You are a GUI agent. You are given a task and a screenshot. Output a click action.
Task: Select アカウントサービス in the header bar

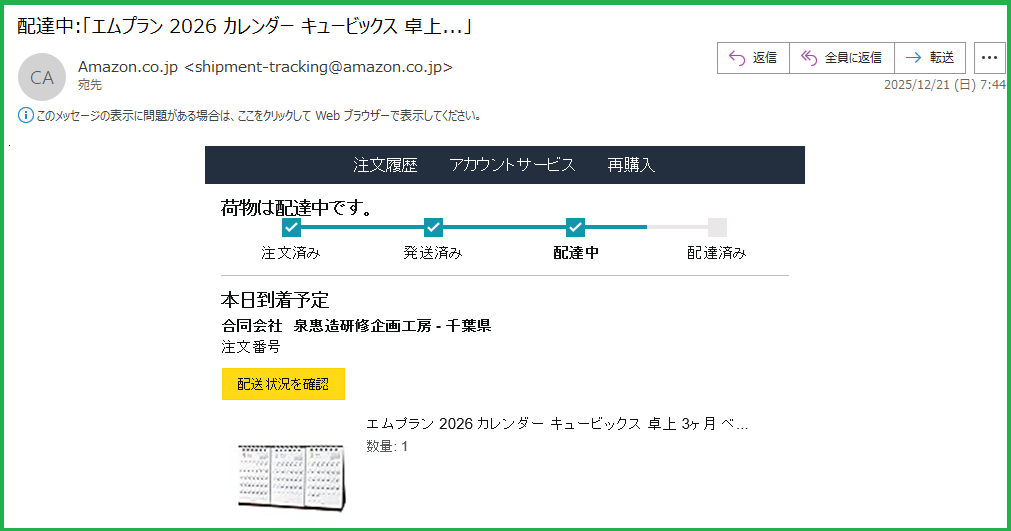[x=512, y=165]
